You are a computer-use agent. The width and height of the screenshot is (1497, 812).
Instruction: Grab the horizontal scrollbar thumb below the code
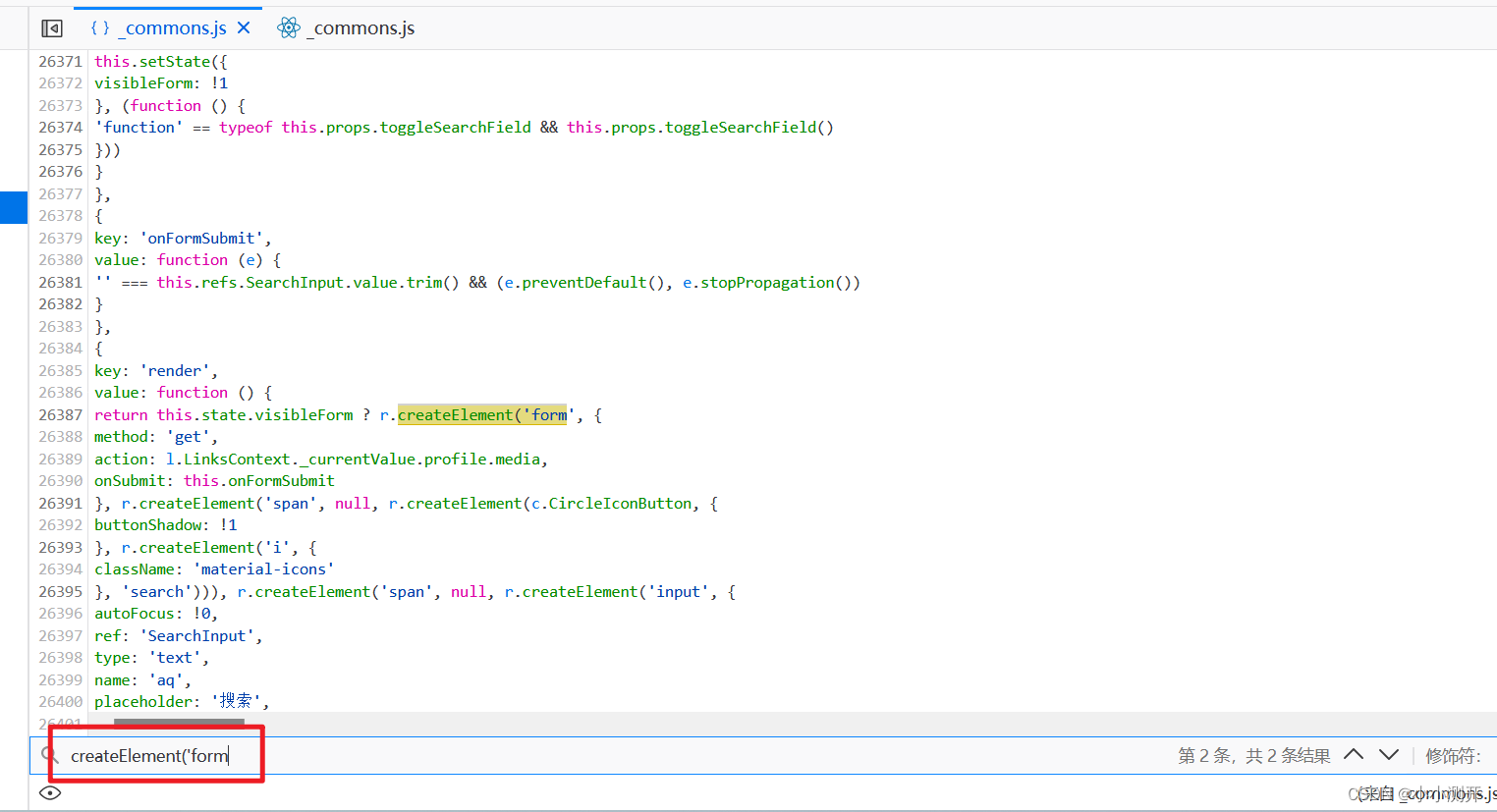179,723
